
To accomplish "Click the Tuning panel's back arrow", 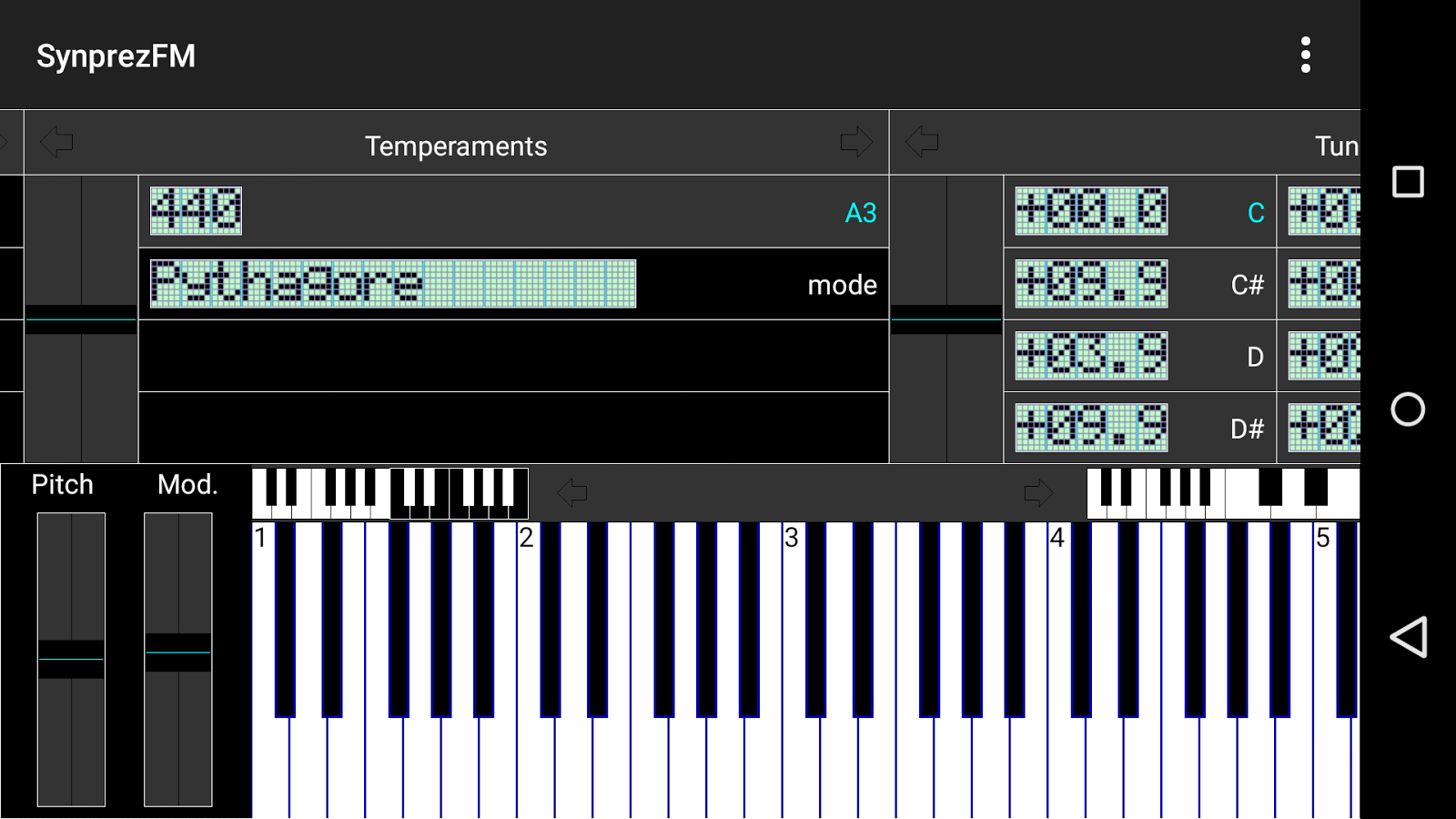I will [x=921, y=142].
